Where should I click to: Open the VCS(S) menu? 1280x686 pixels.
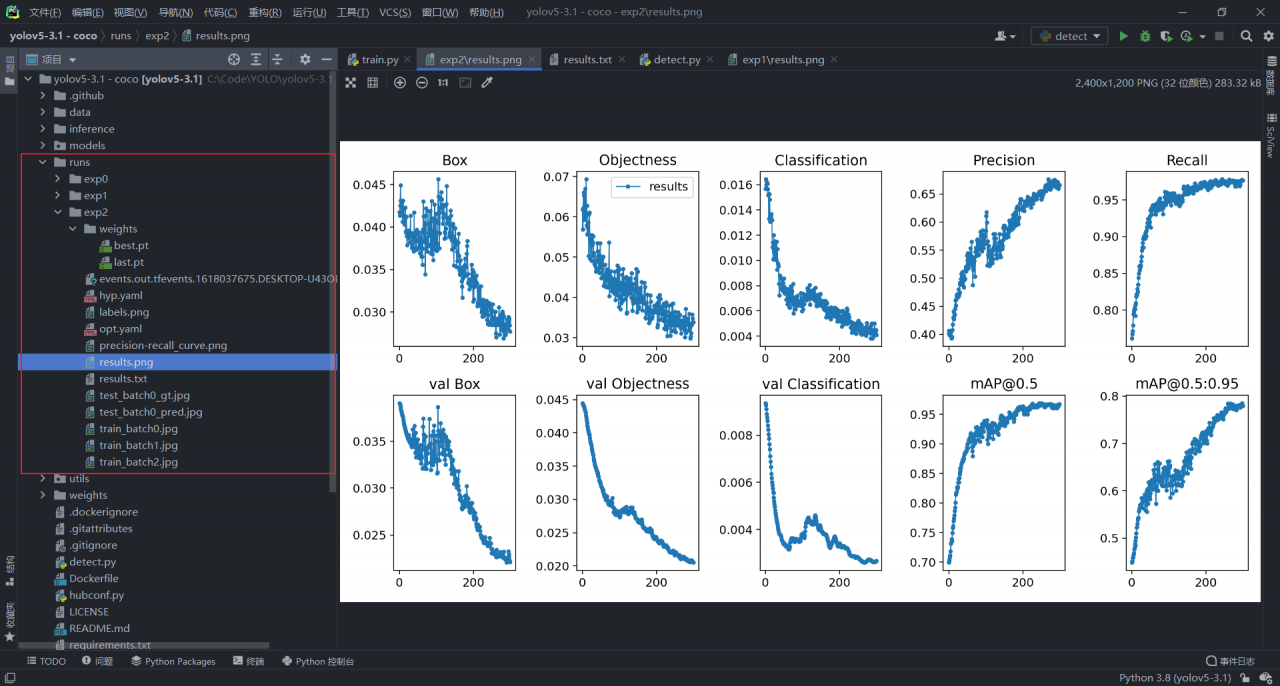pos(395,12)
